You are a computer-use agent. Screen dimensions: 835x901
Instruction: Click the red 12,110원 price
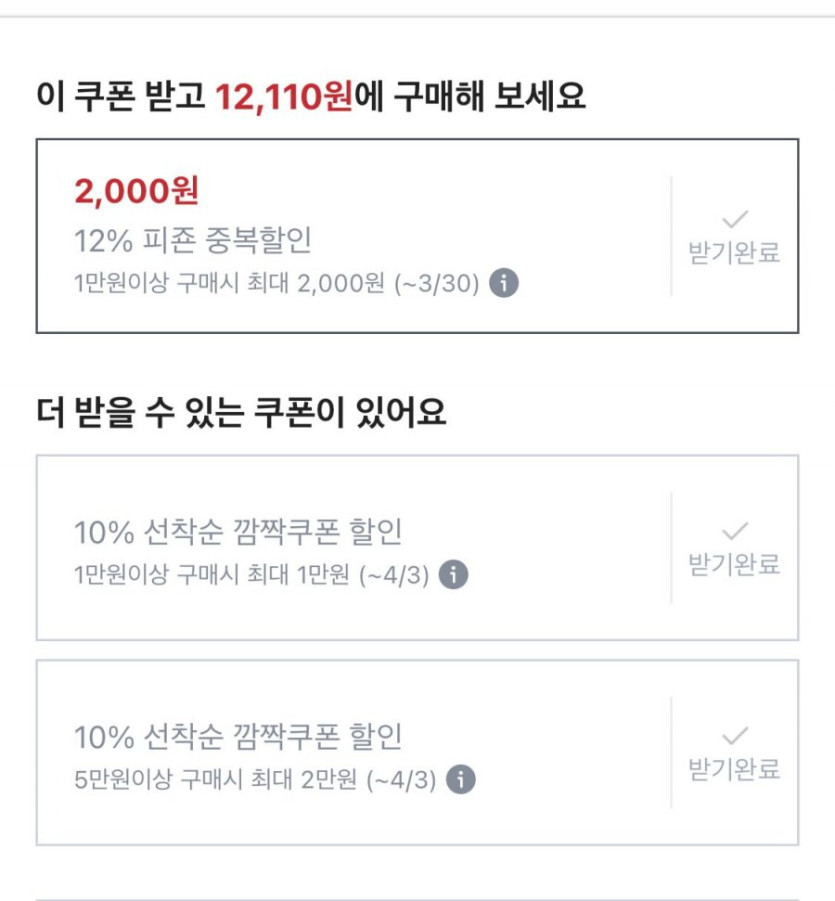tap(284, 97)
